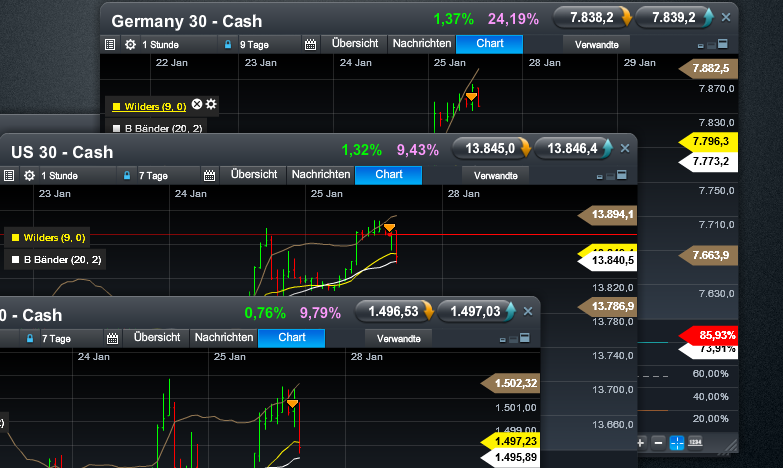The width and height of the screenshot is (783, 468).
Task: Select largest window size icon in Germany 30
Action: (x=723, y=44)
